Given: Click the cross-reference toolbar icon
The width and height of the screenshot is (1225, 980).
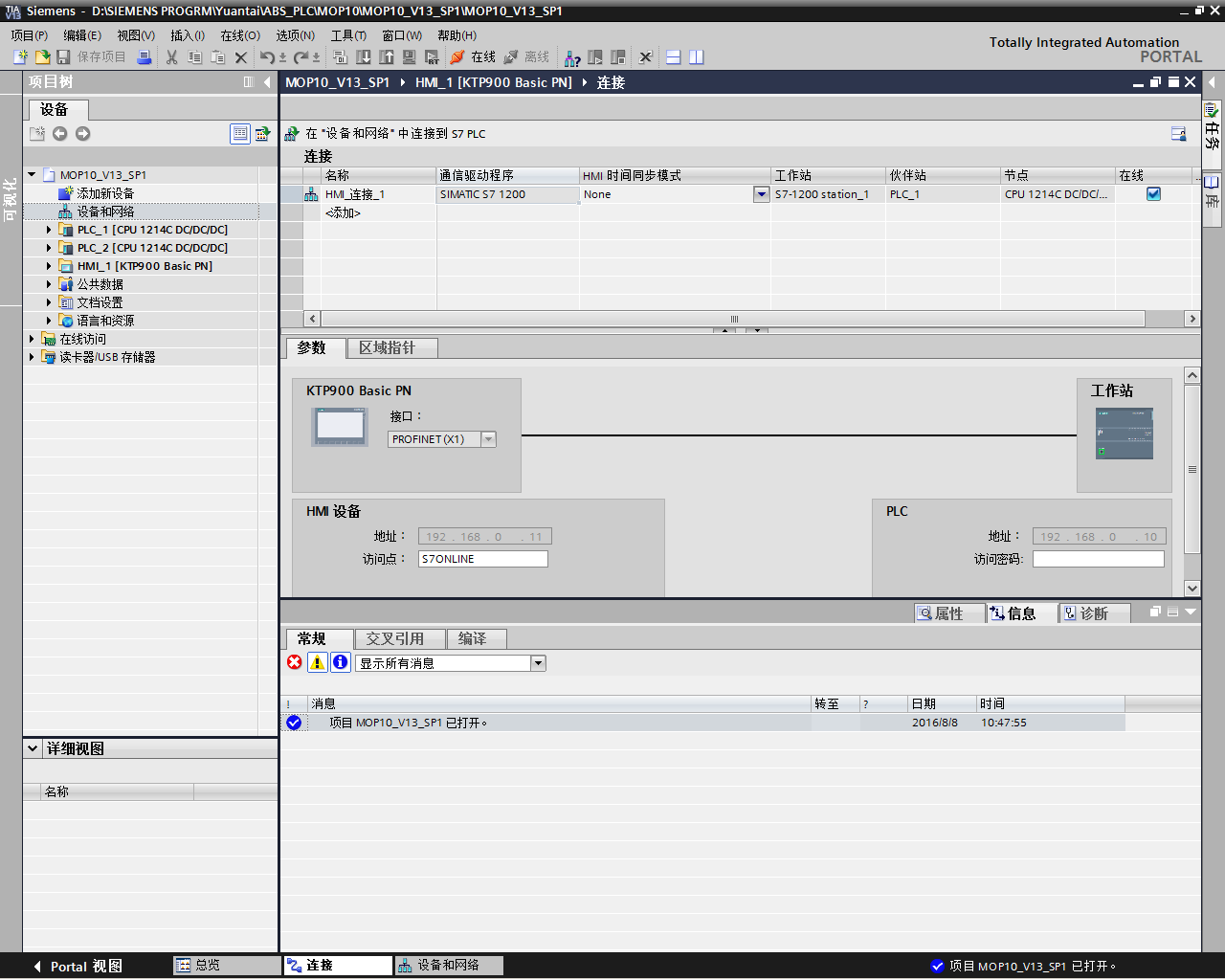Looking at the screenshot, I should 646,57.
